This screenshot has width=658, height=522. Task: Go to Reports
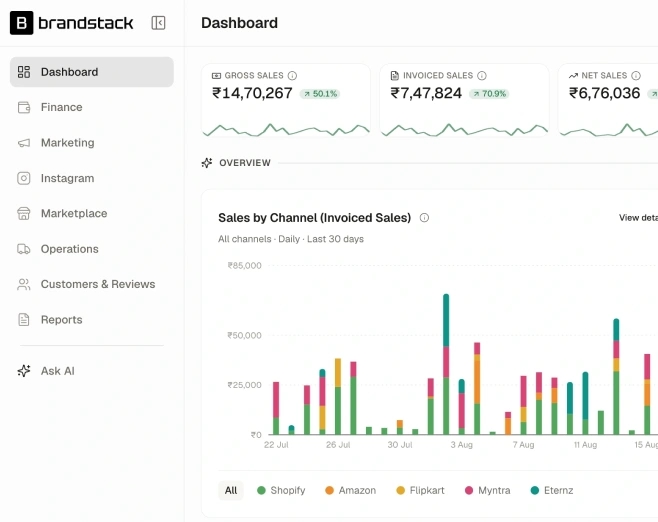coord(91,320)
